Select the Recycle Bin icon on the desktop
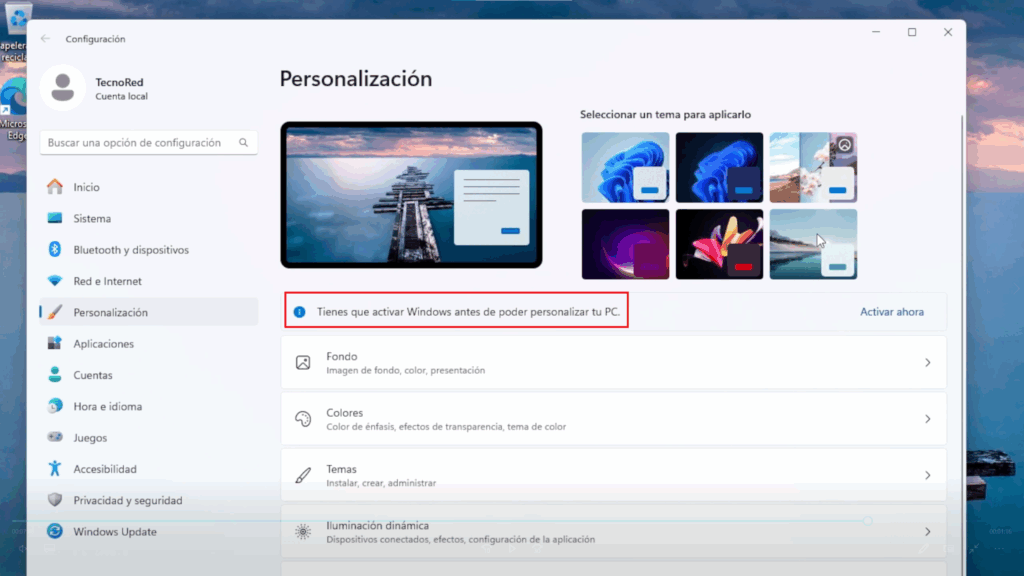Viewport: 1024px width, 576px height. [x=17, y=20]
